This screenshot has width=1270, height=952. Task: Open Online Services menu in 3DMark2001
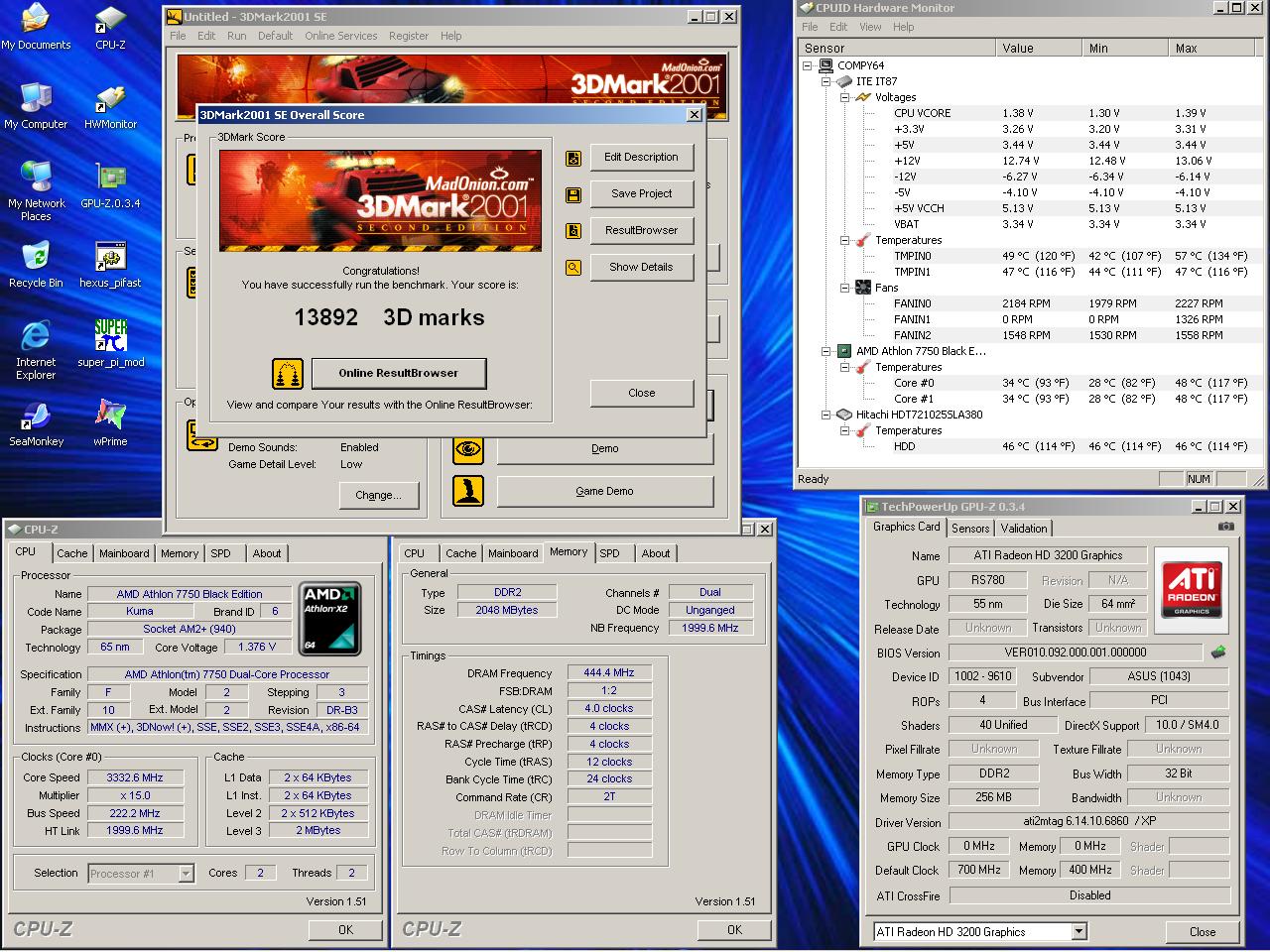pyautogui.click(x=340, y=36)
